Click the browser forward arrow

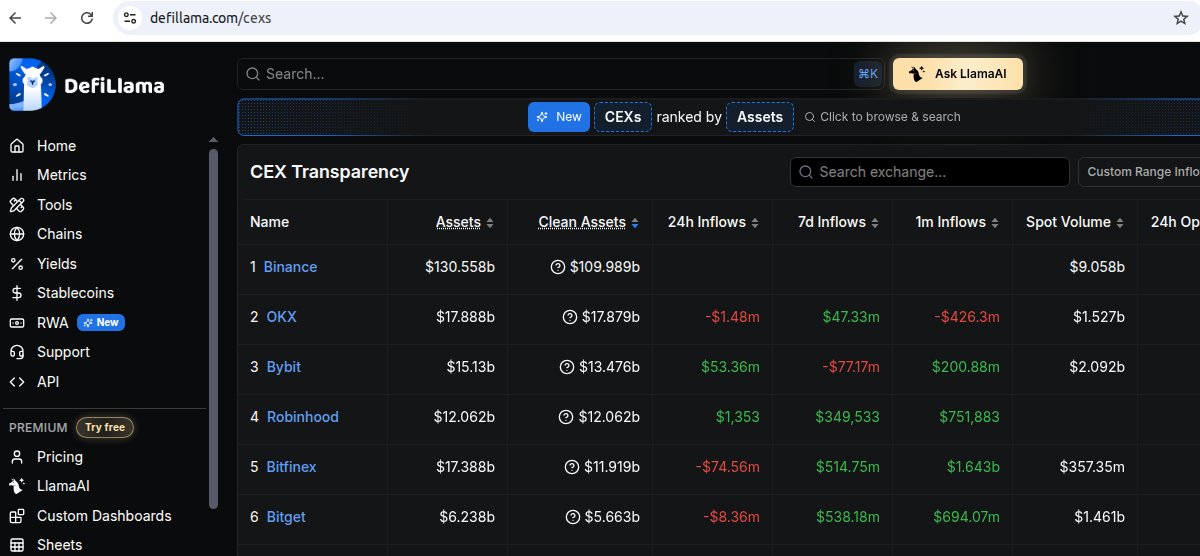[x=51, y=18]
